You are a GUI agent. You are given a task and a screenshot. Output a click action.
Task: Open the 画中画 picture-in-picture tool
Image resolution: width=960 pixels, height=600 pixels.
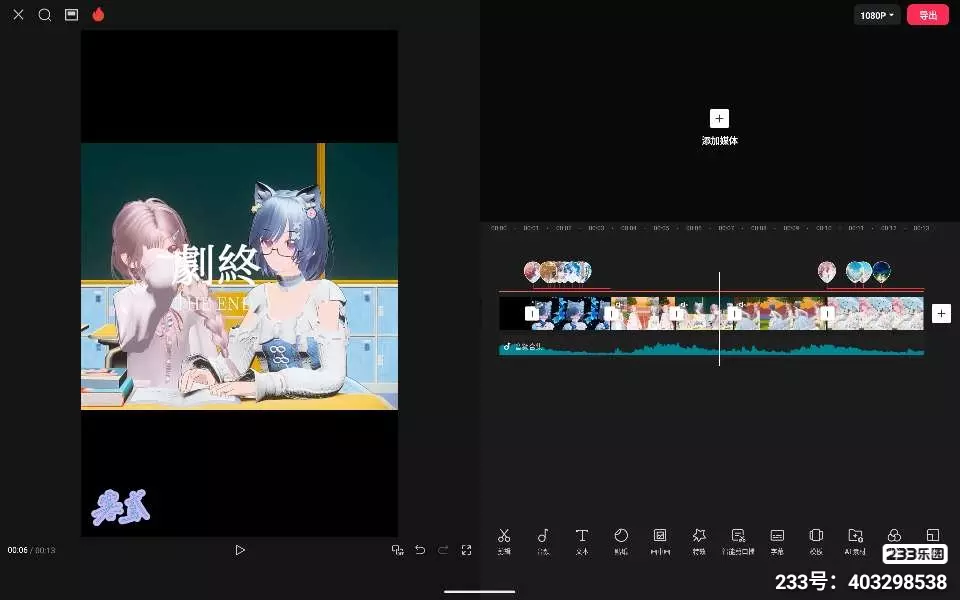coord(660,541)
